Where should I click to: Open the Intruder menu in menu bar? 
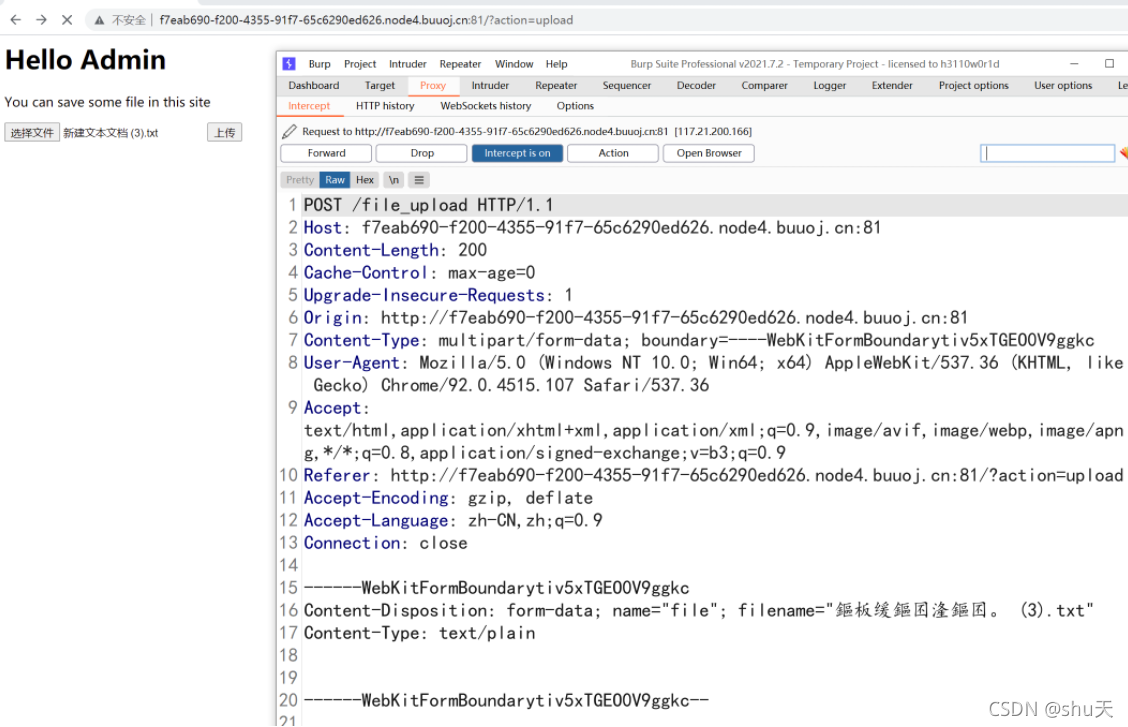(x=408, y=64)
